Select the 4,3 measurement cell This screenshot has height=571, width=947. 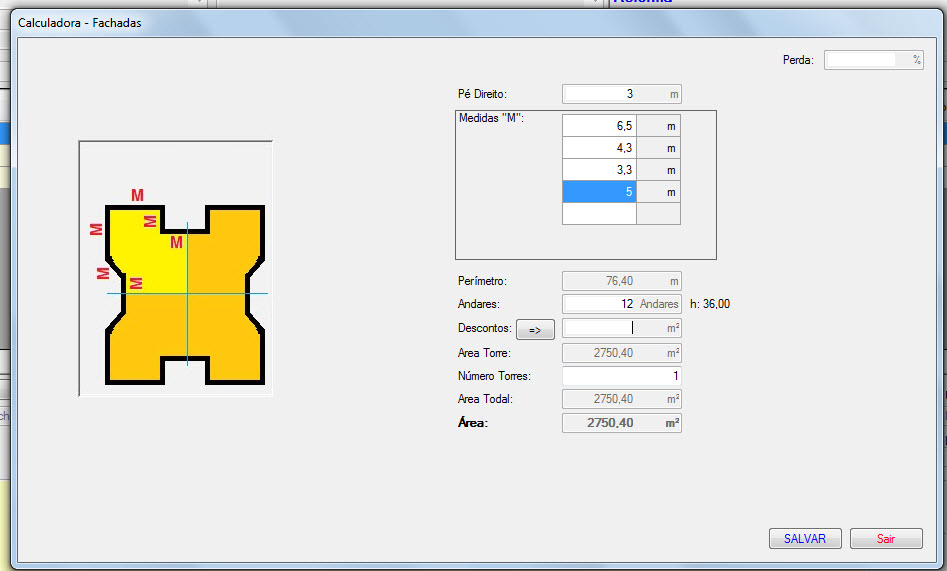tap(599, 148)
